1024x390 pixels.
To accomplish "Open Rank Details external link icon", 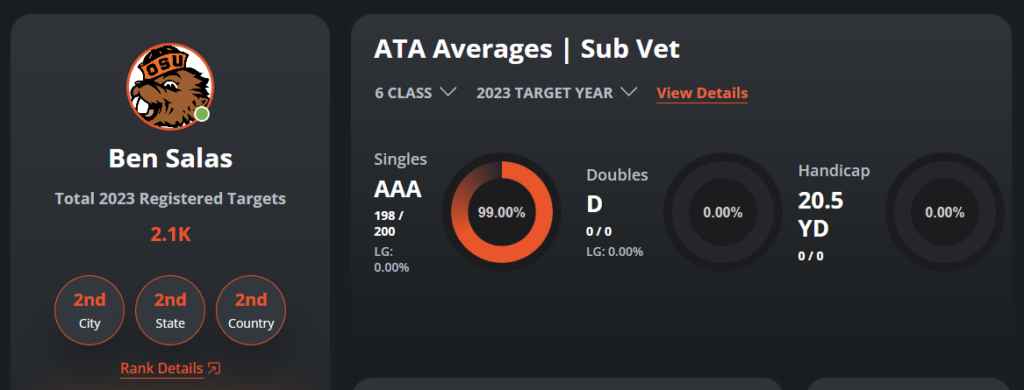I will (x=214, y=368).
